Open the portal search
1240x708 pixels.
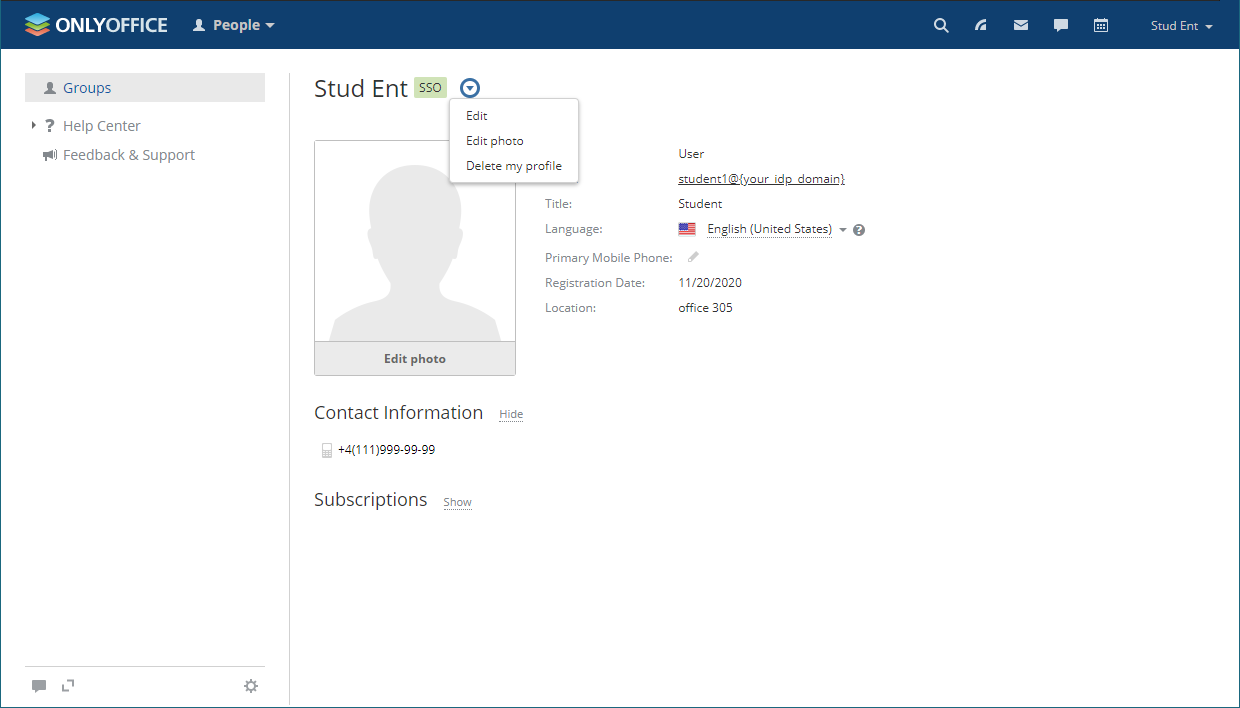(x=940, y=25)
